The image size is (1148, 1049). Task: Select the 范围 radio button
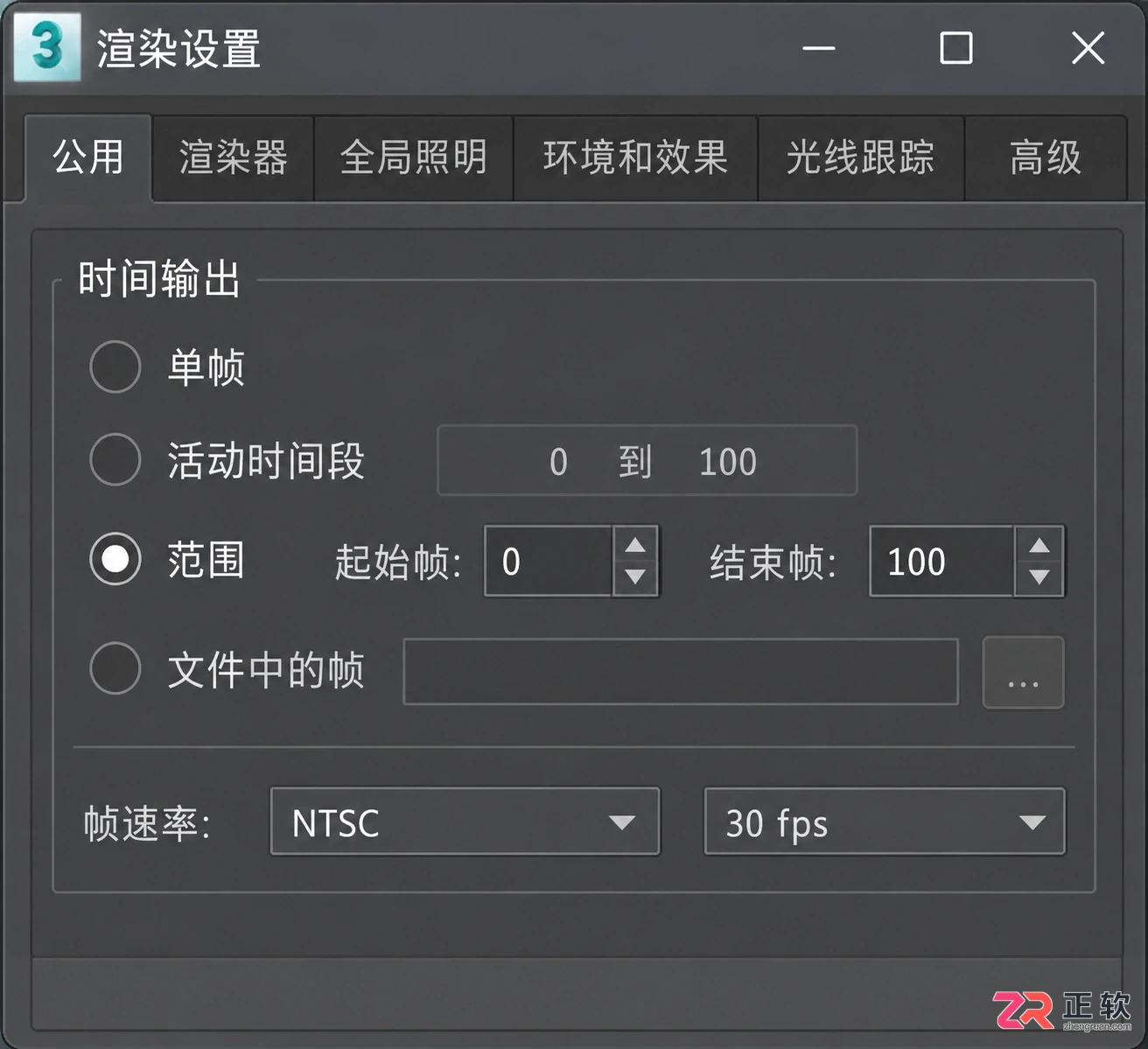(x=115, y=559)
